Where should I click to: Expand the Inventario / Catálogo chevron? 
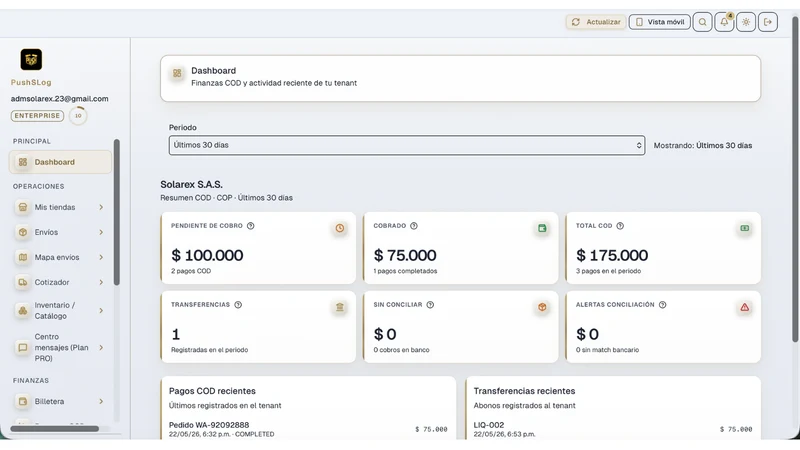101,310
